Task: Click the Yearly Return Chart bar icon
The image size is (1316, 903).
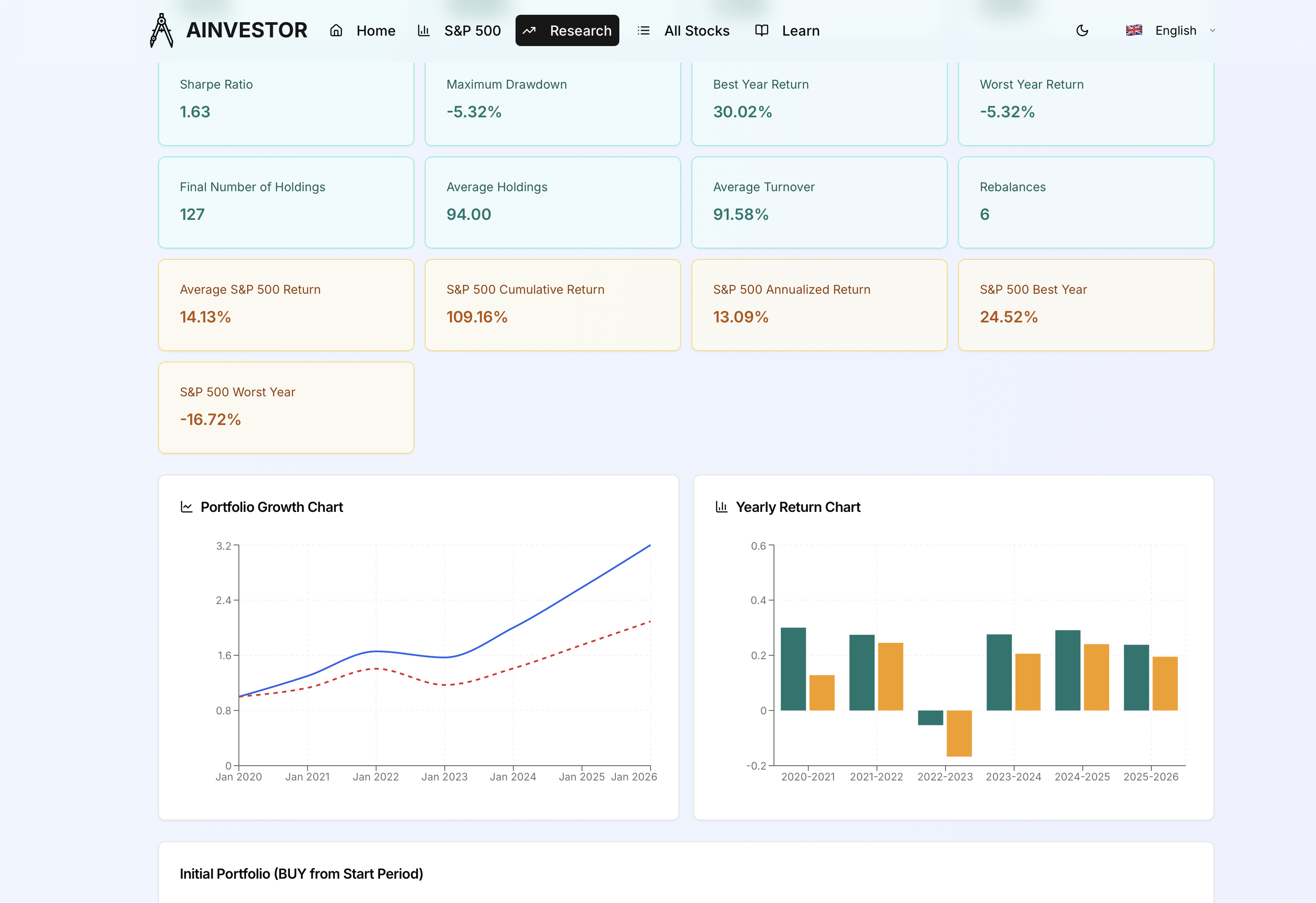Action: [x=721, y=507]
